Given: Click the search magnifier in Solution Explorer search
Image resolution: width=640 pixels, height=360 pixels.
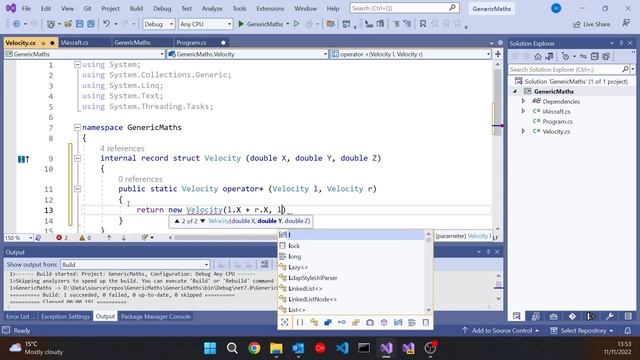Looking at the screenshot, I should (625, 69).
